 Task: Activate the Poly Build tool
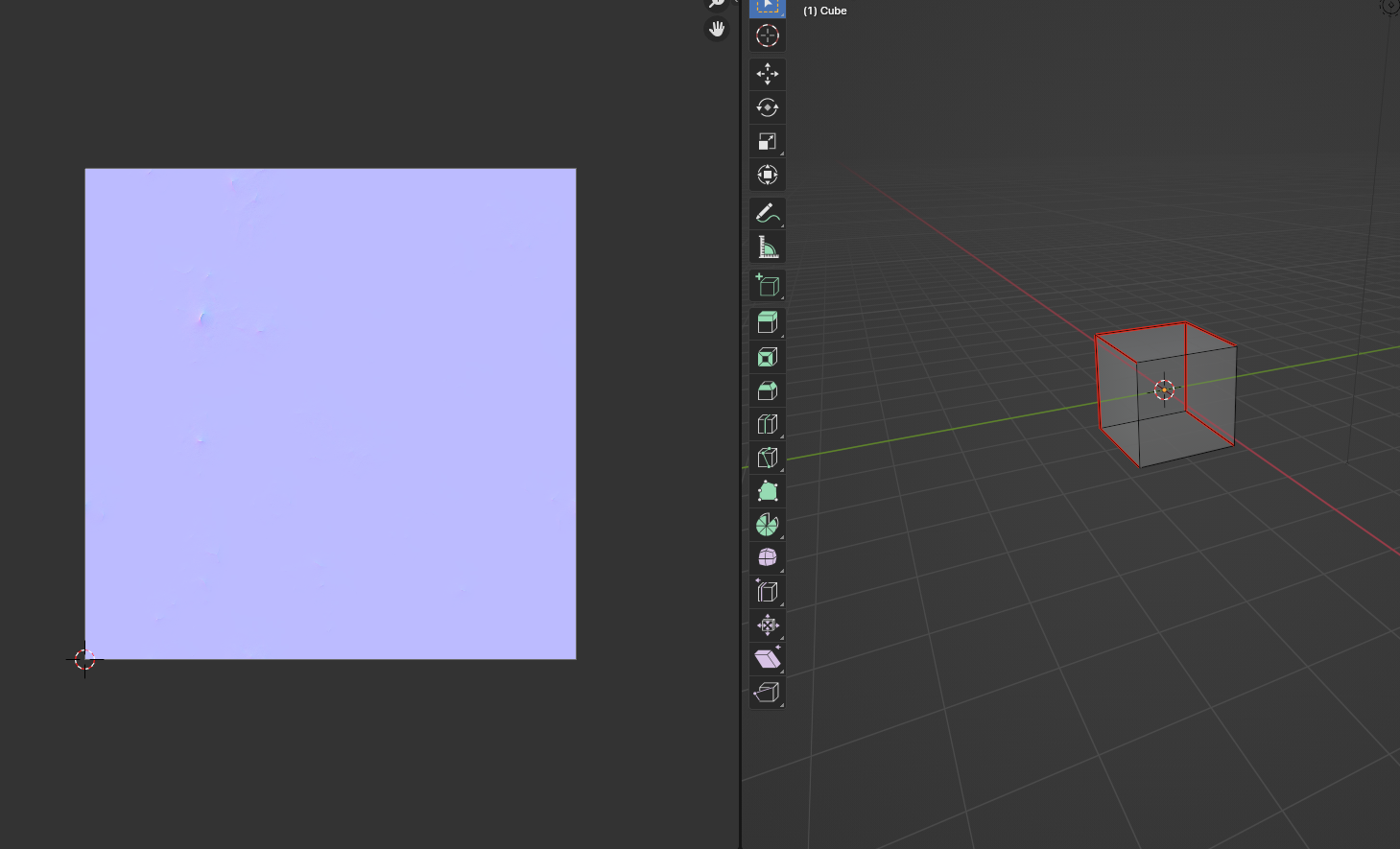pos(767,491)
